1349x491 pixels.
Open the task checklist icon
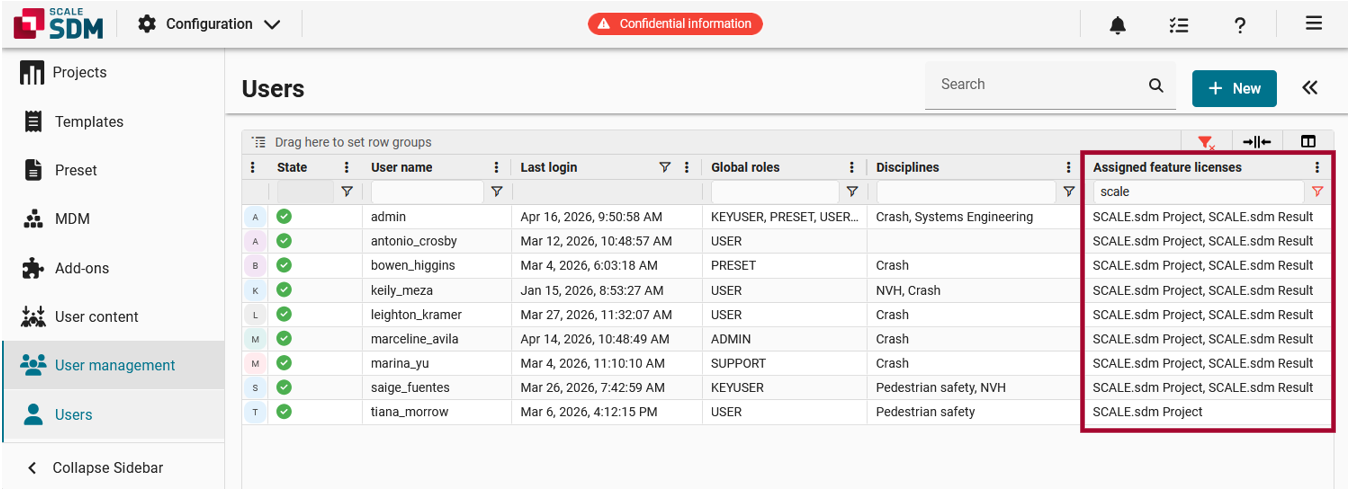(1179, 25)
